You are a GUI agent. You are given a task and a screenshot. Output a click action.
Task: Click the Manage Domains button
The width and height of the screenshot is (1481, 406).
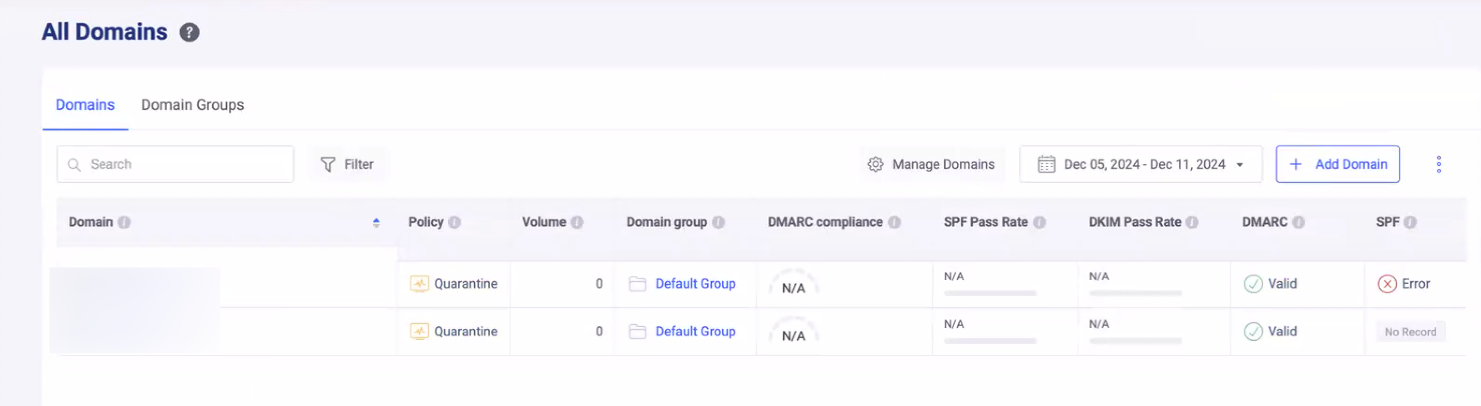pyautogui.click(x=931, y=164)
